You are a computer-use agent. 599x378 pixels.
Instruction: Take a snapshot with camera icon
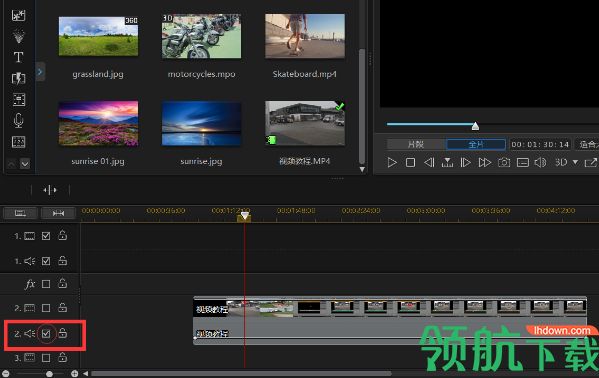[x=504, y=162]
